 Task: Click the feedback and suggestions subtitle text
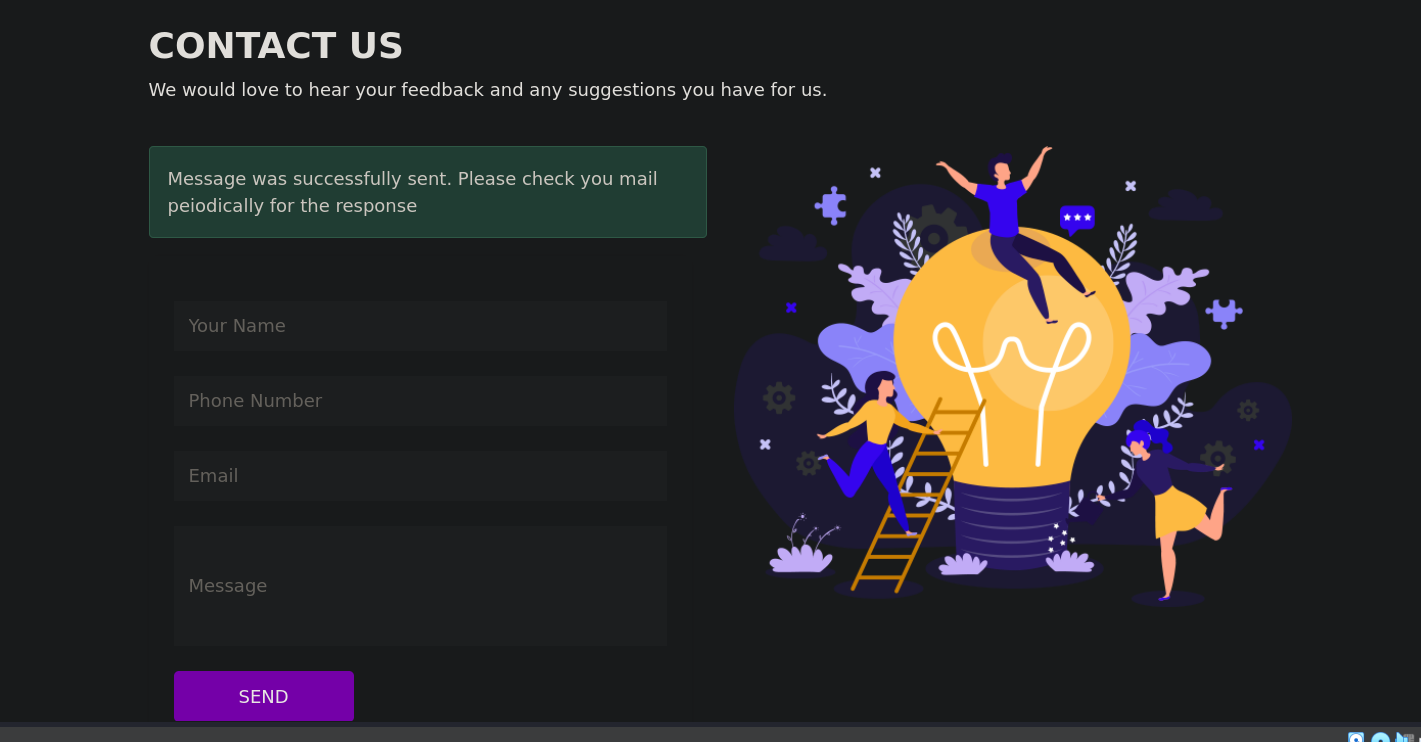pos(488,90)
